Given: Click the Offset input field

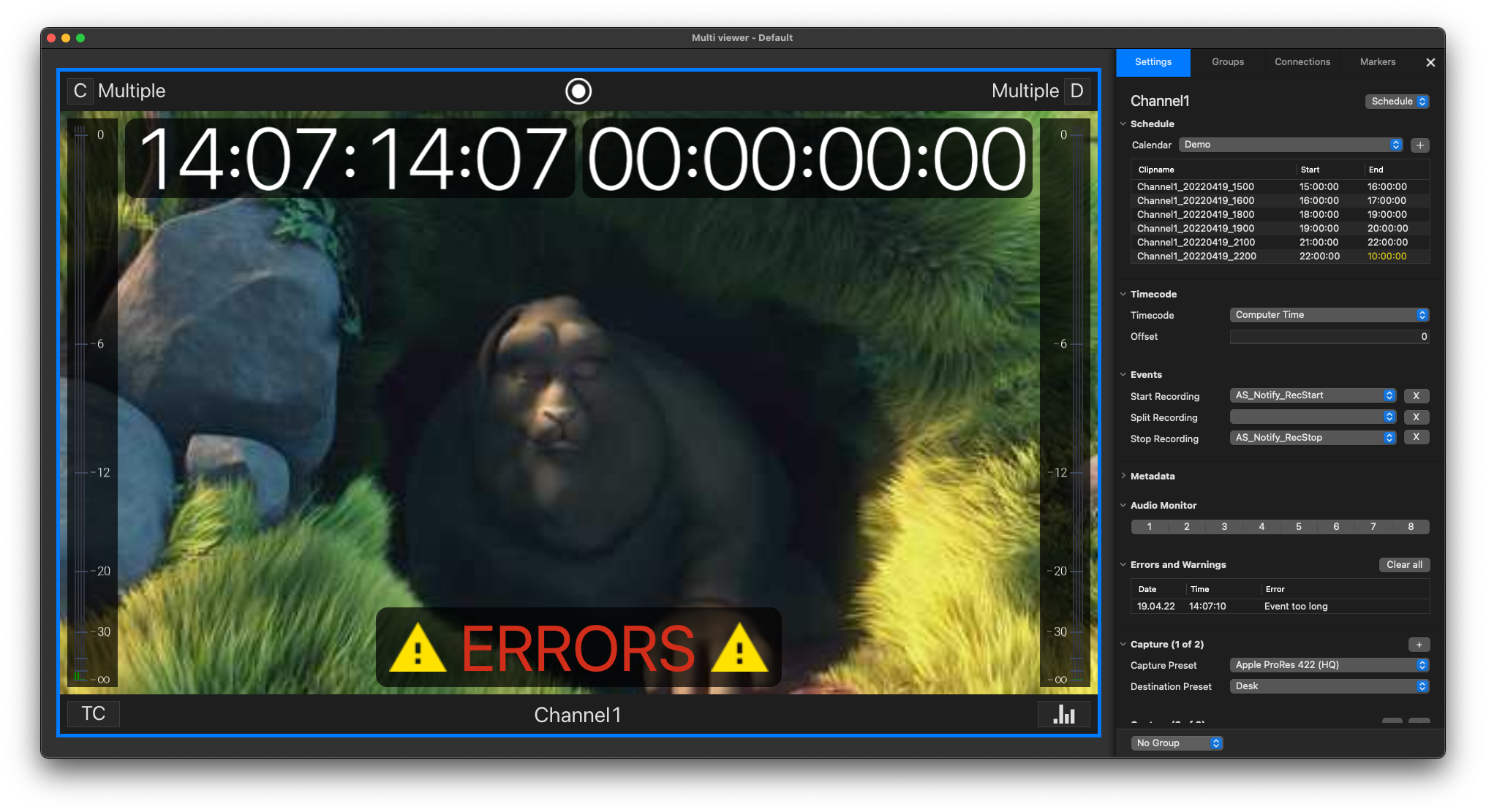Looking at the screenshot, I should [1329, 337].
